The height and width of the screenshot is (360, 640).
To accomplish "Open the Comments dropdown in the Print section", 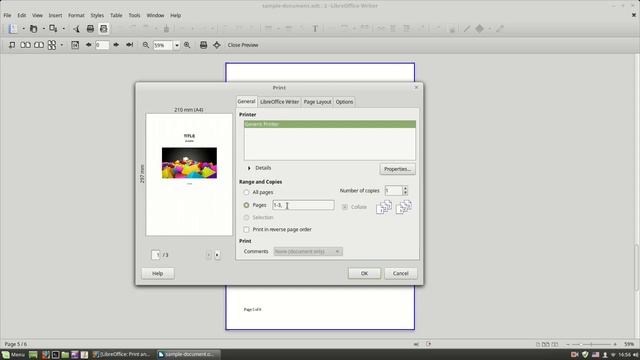I will coord(308,251).
